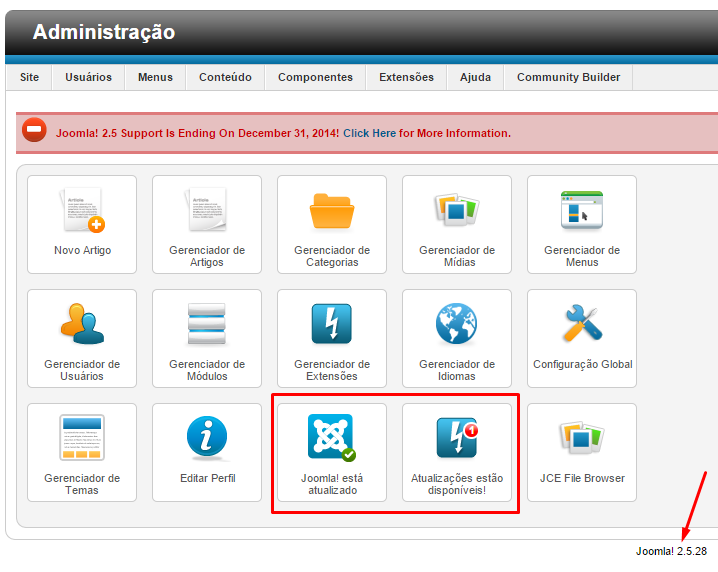Open the Componentes menu
The image size is (718, 572).
(315, 77)
